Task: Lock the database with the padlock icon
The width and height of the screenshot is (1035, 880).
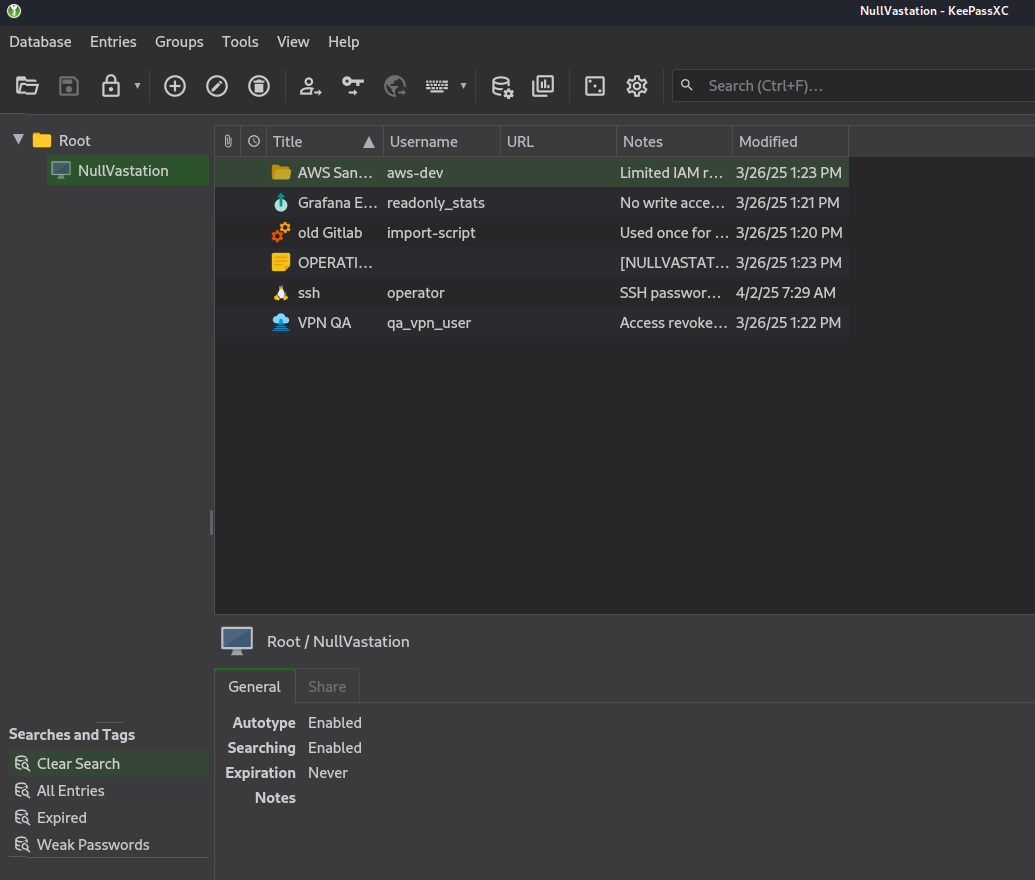Action: 111,86
